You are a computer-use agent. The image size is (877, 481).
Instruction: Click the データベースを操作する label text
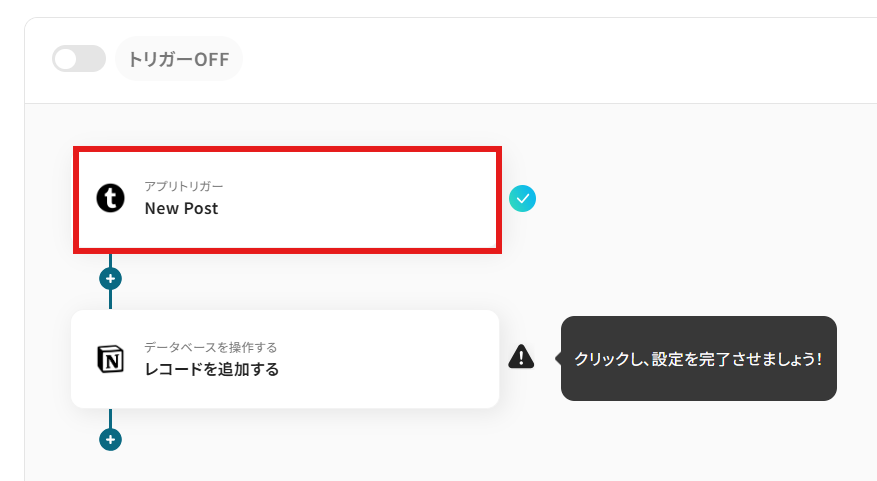210,347
